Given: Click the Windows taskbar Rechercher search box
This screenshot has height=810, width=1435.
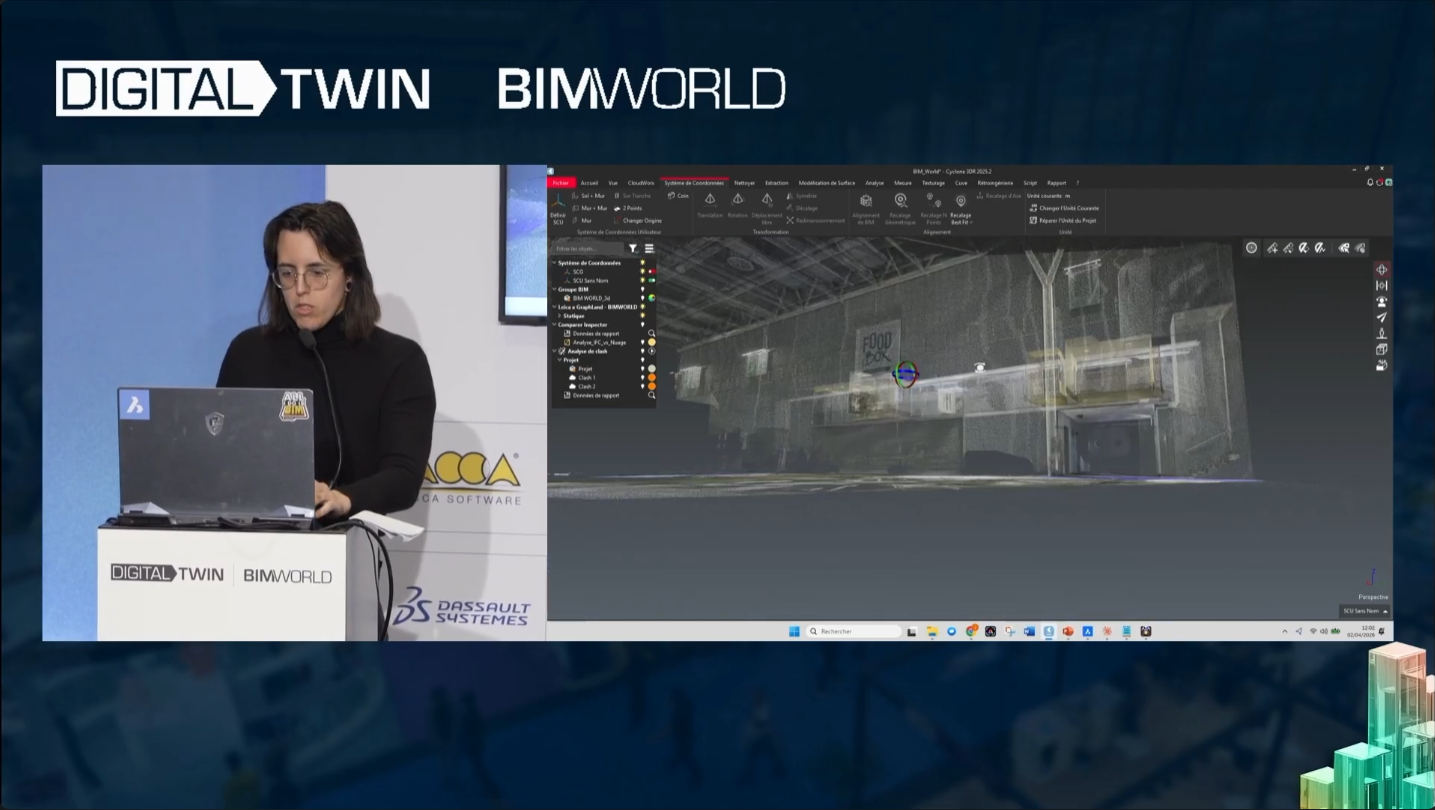Looking at the screenshot, I should [x=854, y=632].
